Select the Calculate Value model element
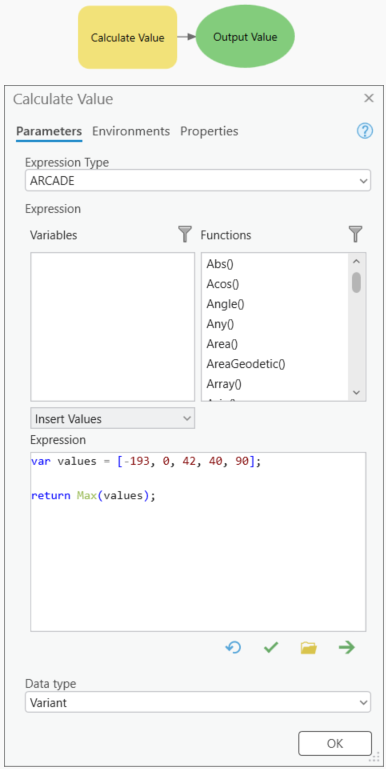The width and height of the screenshot is (386, 769). click(x=128, y=37)
